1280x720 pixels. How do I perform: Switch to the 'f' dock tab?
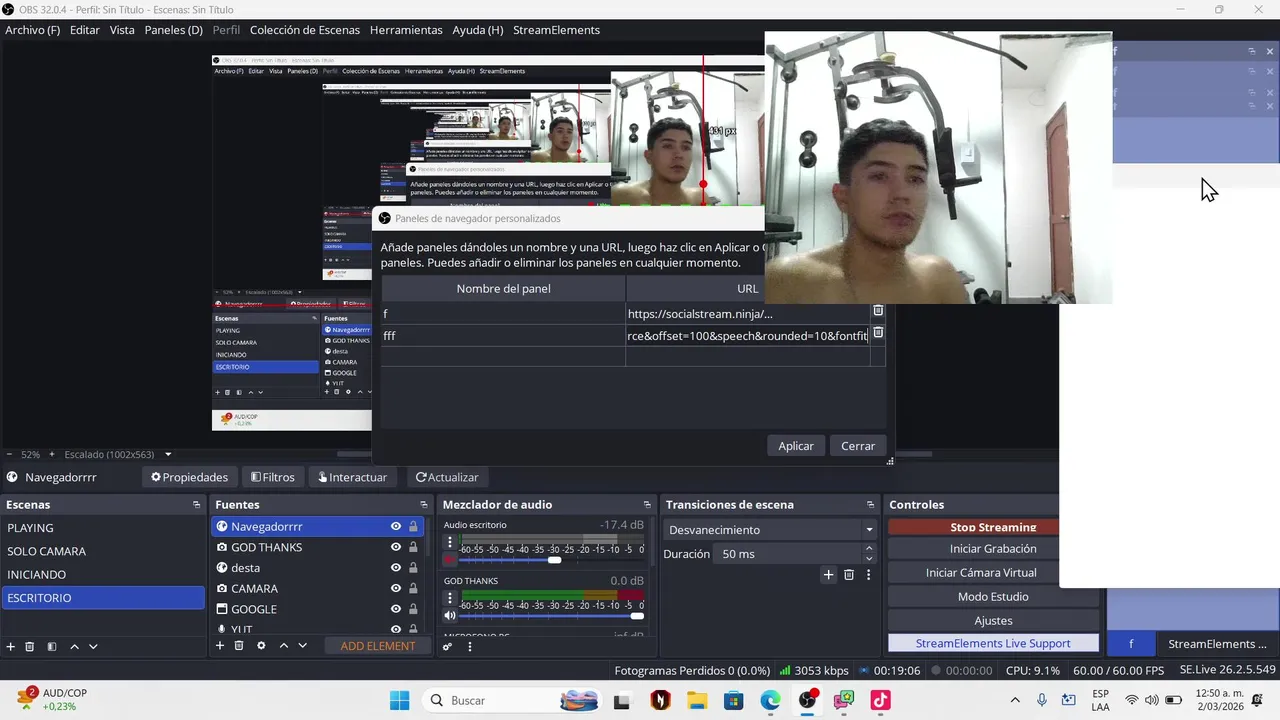coord(1131,644)
